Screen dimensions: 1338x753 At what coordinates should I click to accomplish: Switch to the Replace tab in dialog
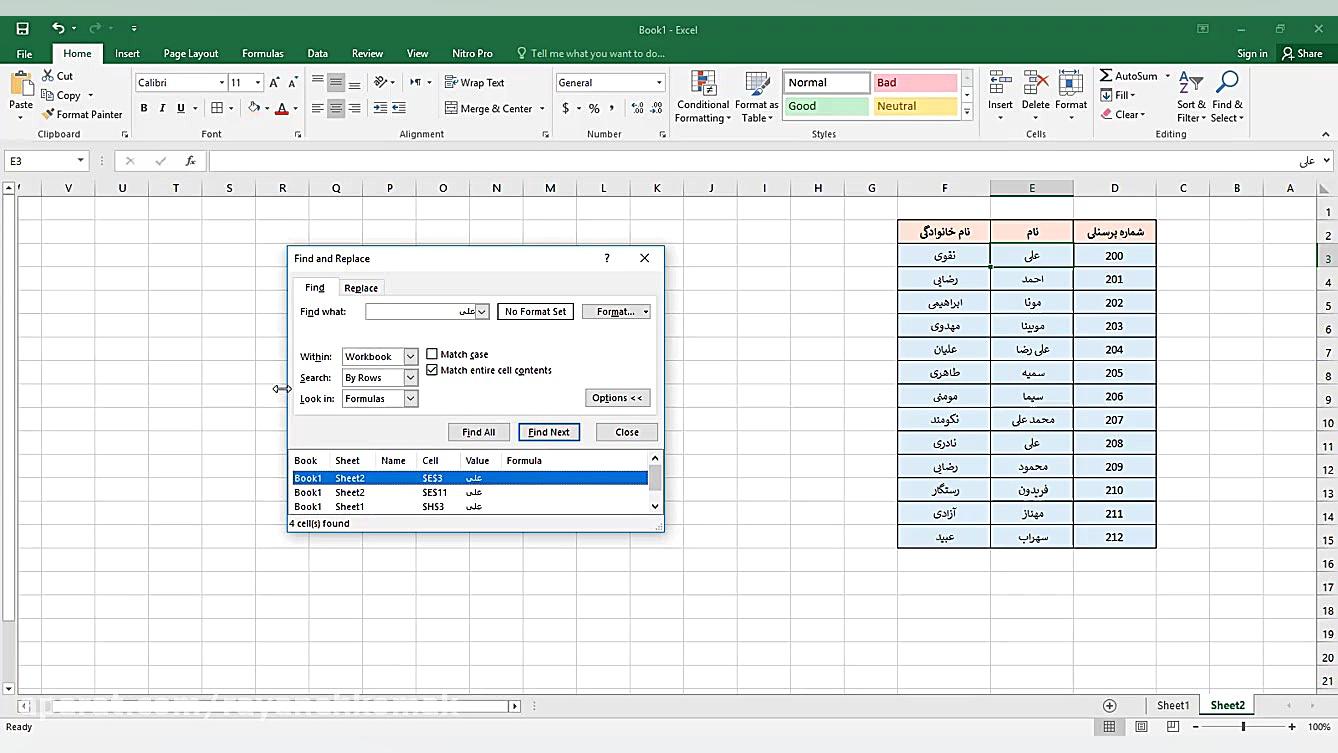tap(361, 288)
